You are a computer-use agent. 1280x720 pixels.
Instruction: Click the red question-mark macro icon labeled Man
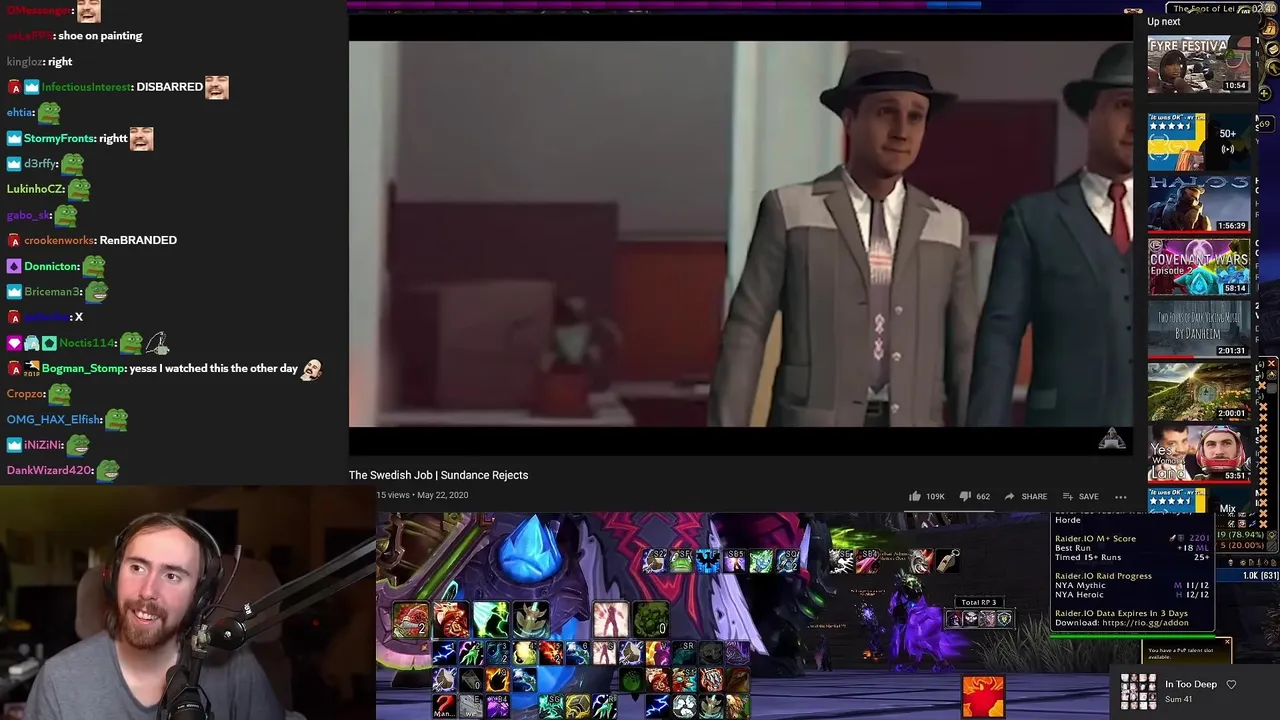tap(444, 706)
